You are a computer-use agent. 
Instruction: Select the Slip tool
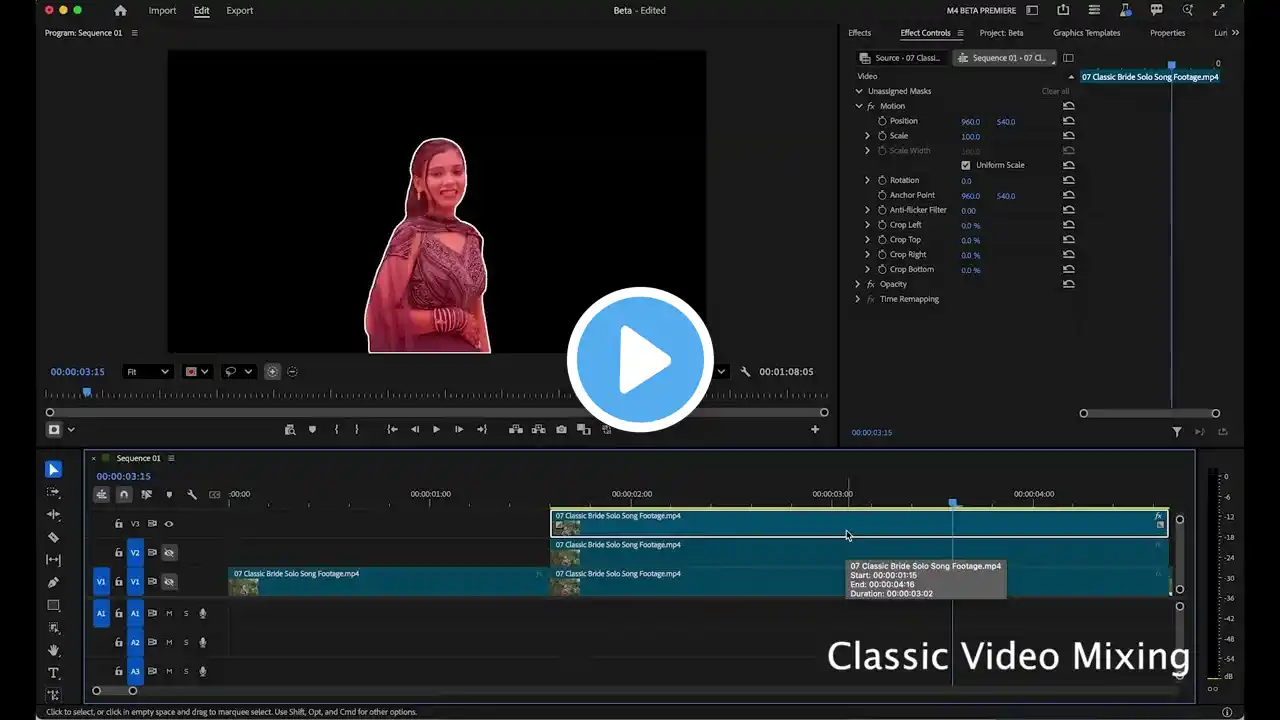[x=54, y=560]
